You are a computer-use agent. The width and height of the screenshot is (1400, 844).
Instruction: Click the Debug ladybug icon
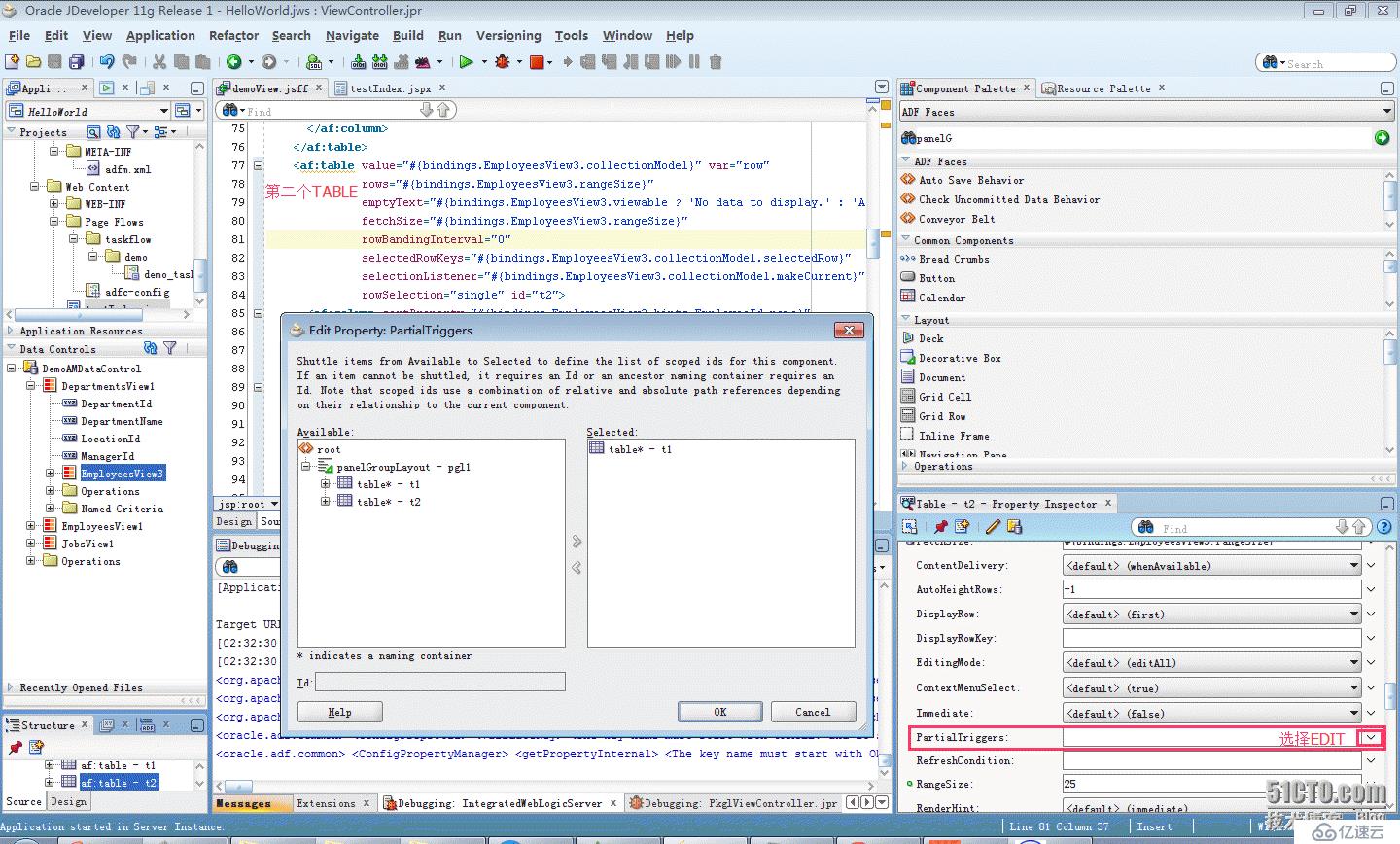pyautogui.click(x=503, y=61)
